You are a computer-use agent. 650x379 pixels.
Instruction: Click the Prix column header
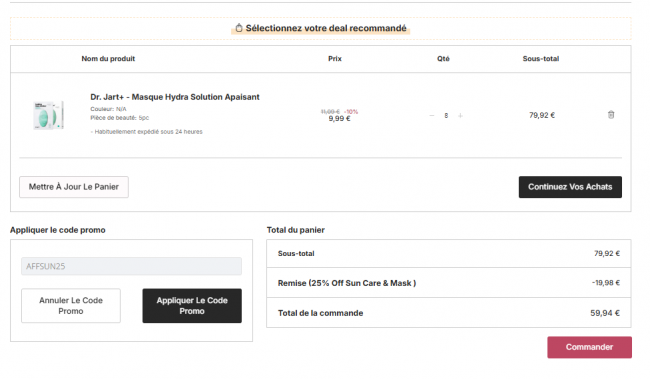335,59
